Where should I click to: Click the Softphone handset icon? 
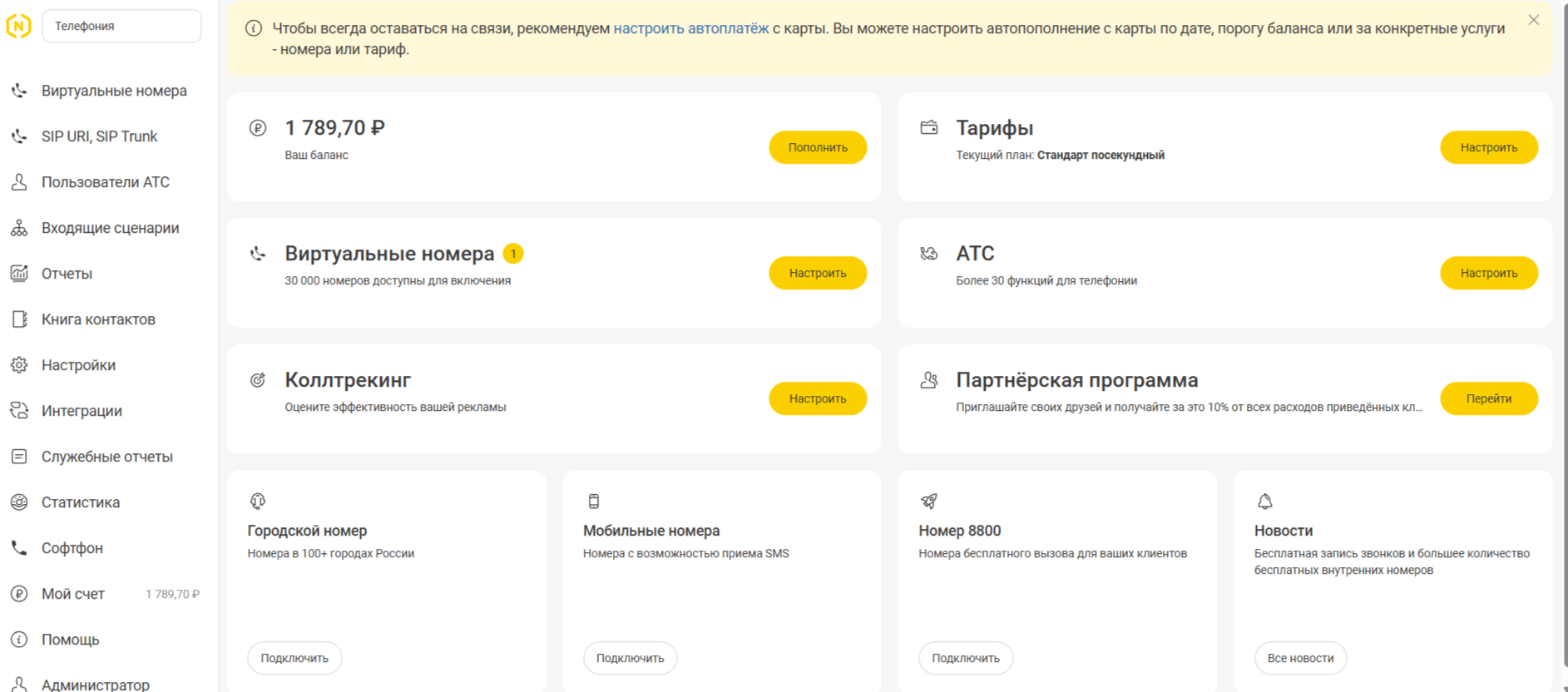(19, 548)
